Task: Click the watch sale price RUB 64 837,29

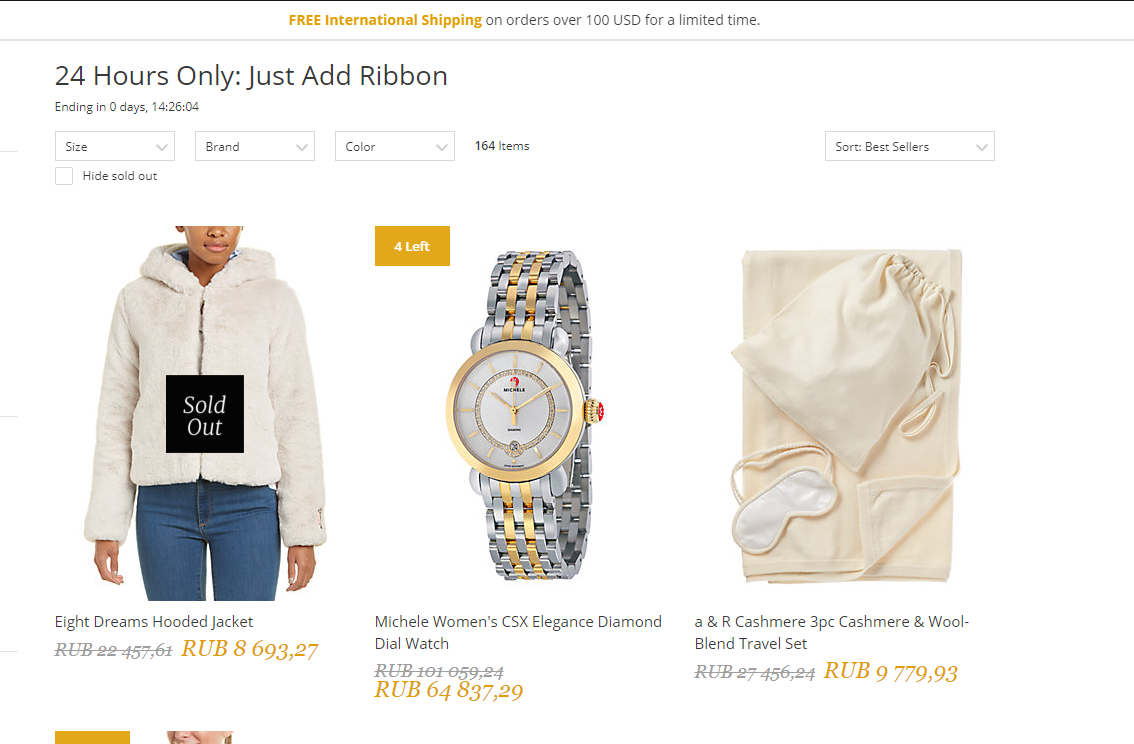Action: point(449,690)
